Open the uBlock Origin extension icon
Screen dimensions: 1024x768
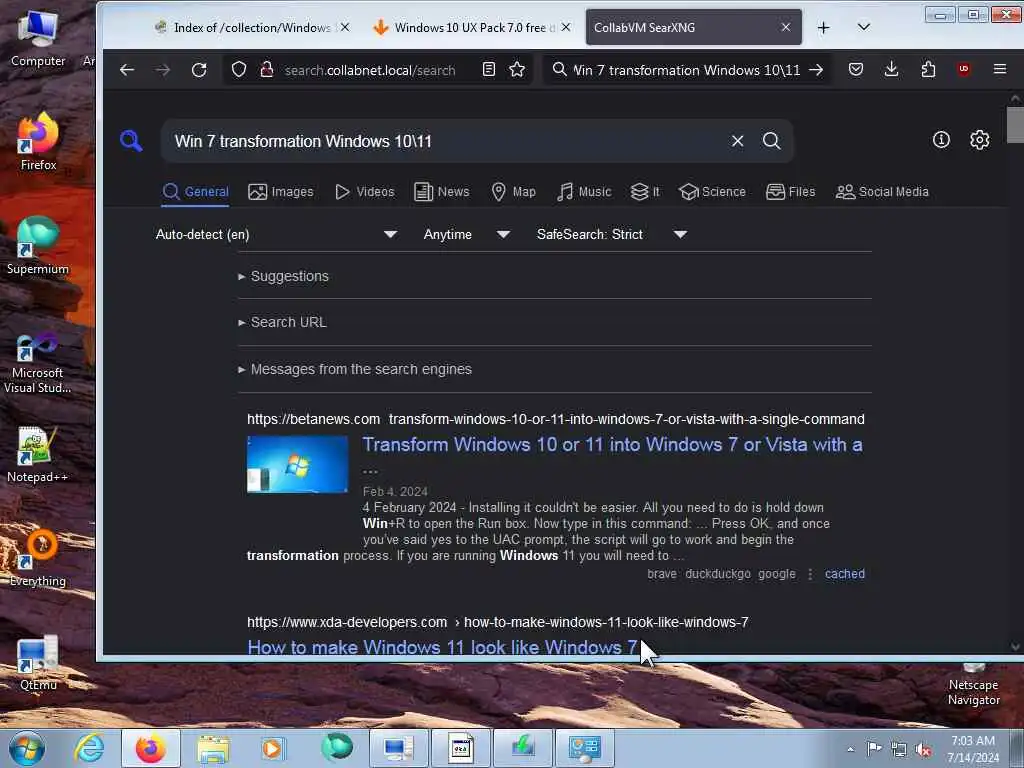[x=964, y=69]
